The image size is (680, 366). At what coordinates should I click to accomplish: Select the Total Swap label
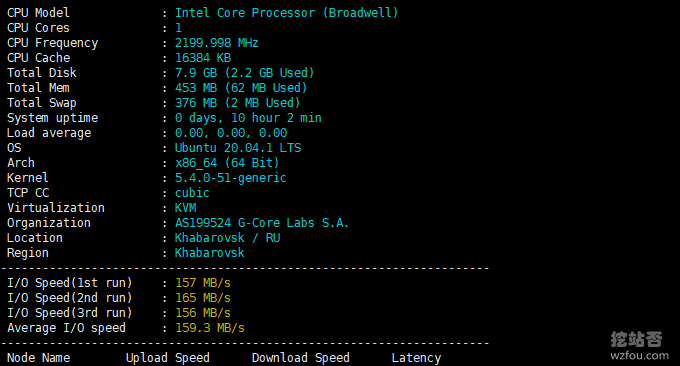tap(42, 103)
